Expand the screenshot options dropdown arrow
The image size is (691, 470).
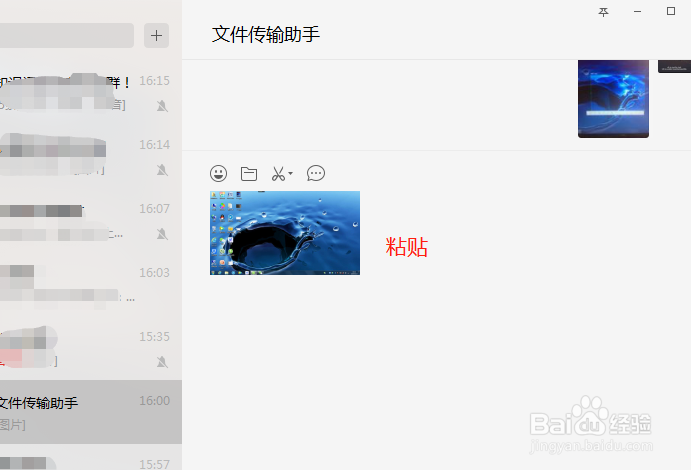pyautogui.click(x=290, y=173)
